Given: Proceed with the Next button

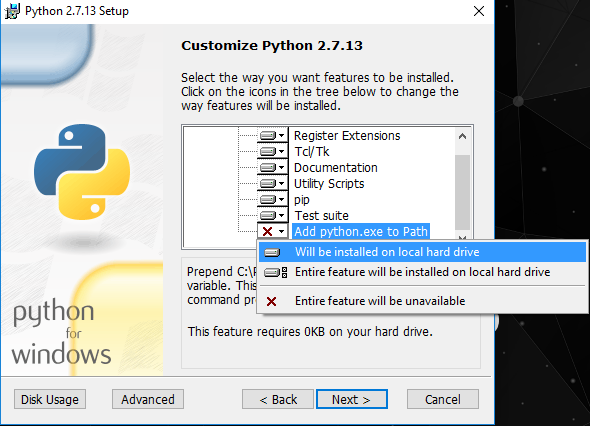Looking at the screenshot, I should point(352,399).
